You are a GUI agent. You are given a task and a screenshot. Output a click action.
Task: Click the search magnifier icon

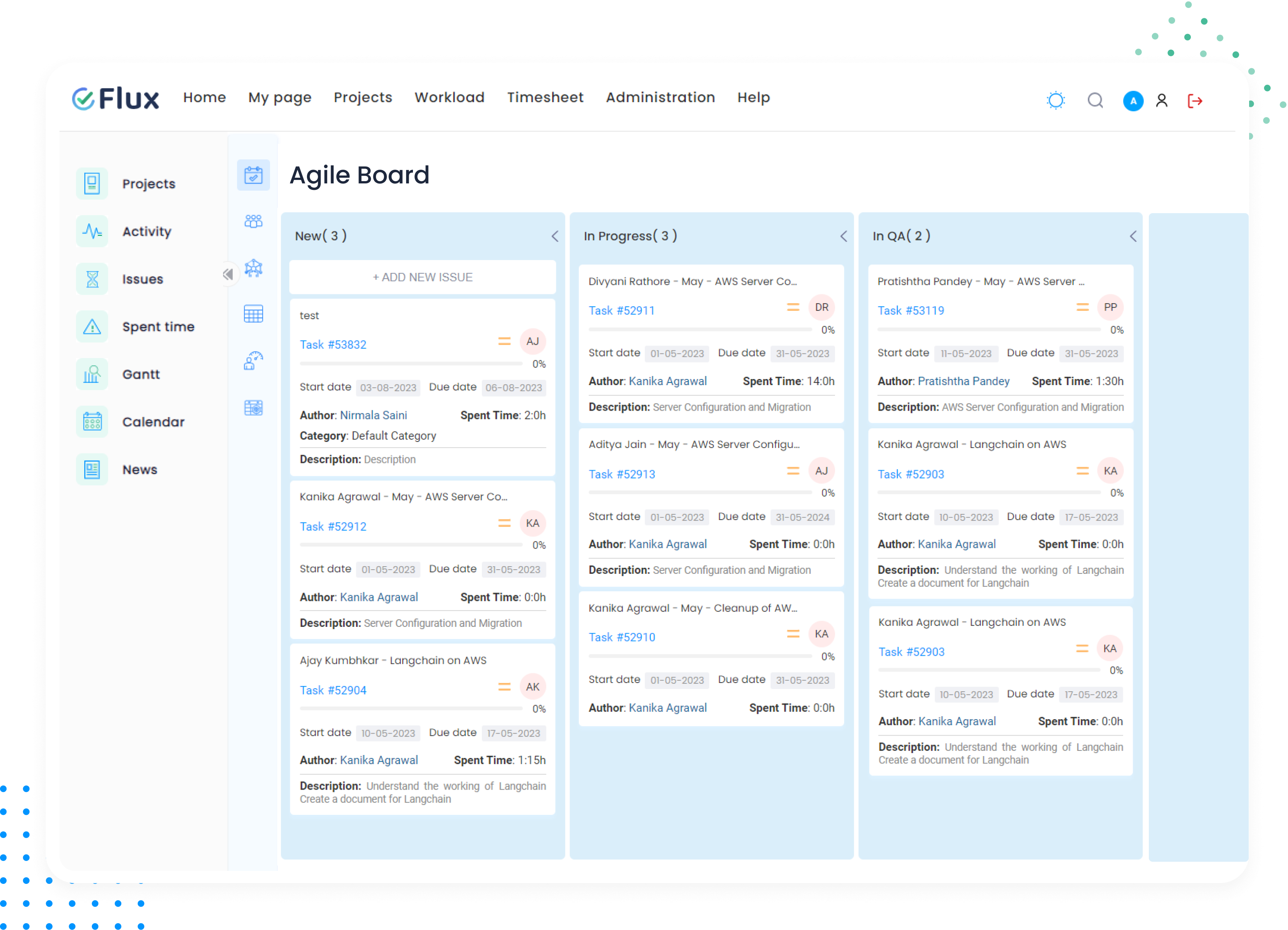point(1095,101)
